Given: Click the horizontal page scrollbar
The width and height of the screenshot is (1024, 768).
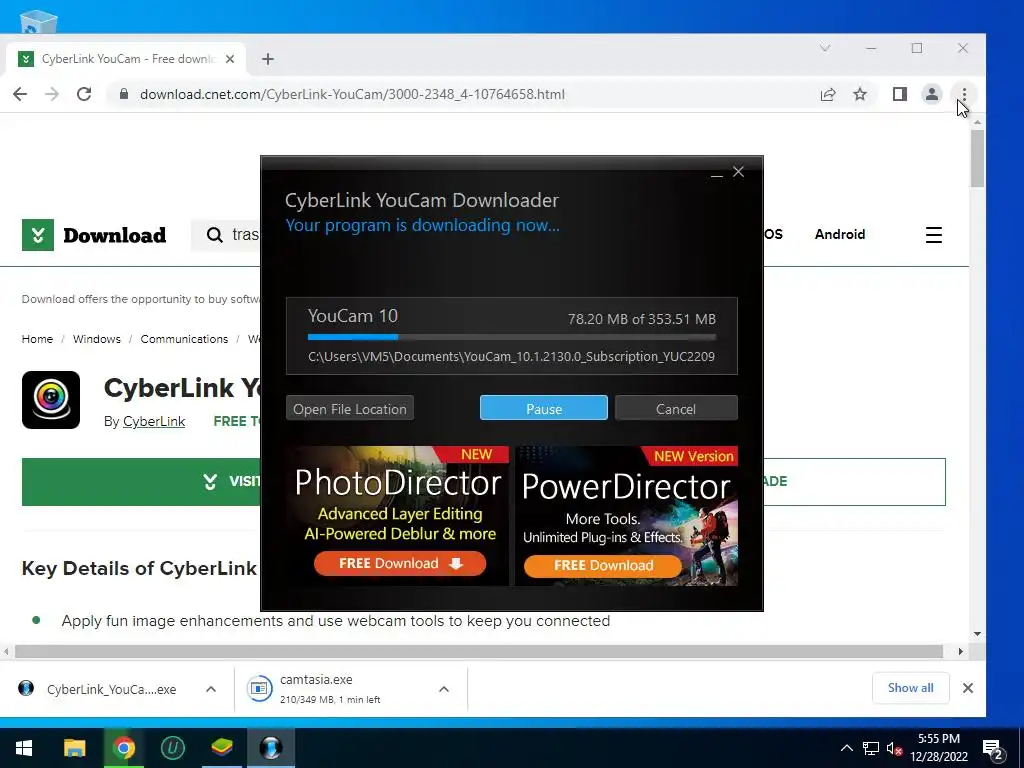Looking at the screenshot, I should click(x=479, y=651).
